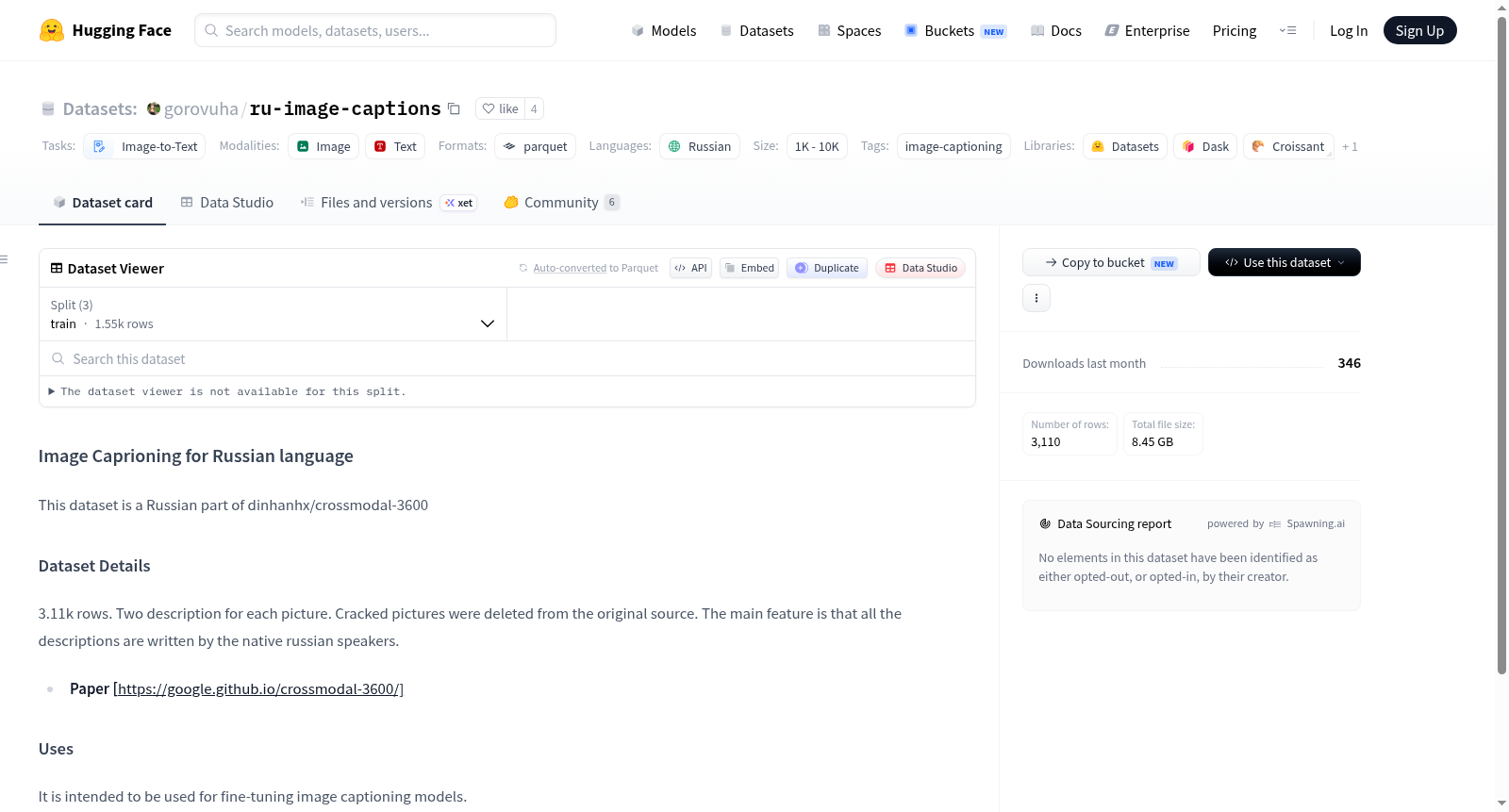Select the Image-to-Text task tag

(x=144, y=146)
